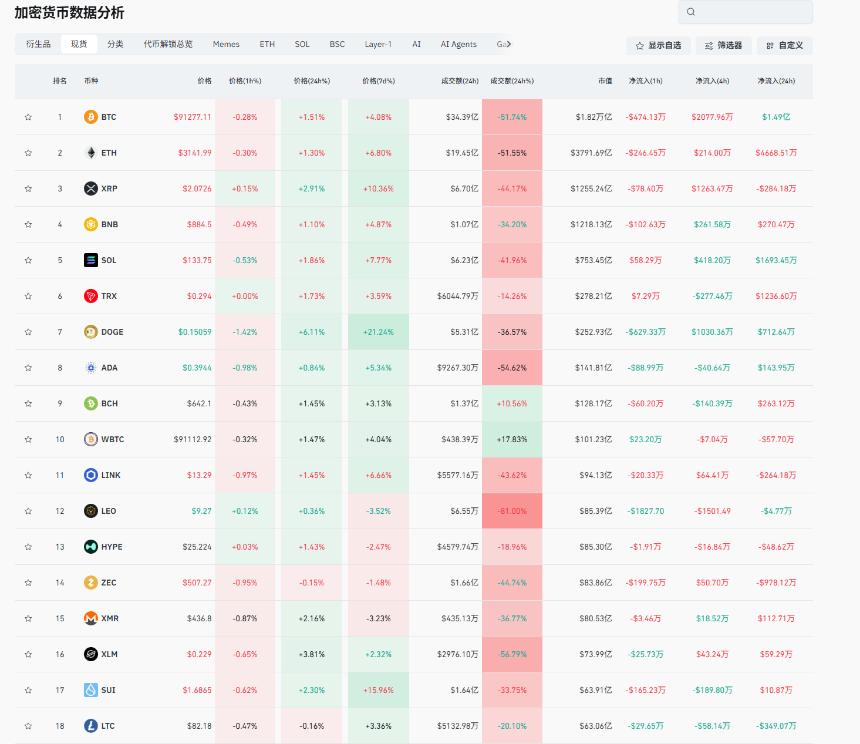Sort by 市值 column header
Viewport: 860px width, 744px height.
click(x=605, y=81)
